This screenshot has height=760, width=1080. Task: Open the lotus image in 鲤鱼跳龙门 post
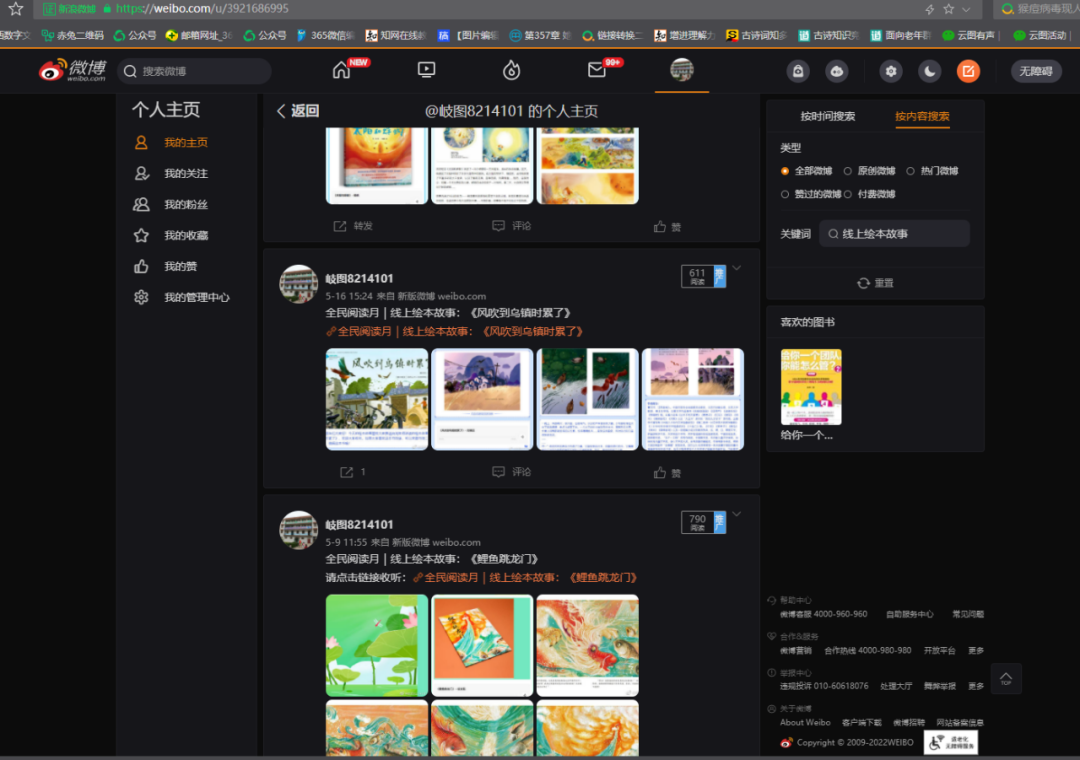click(x=377, y=646)
